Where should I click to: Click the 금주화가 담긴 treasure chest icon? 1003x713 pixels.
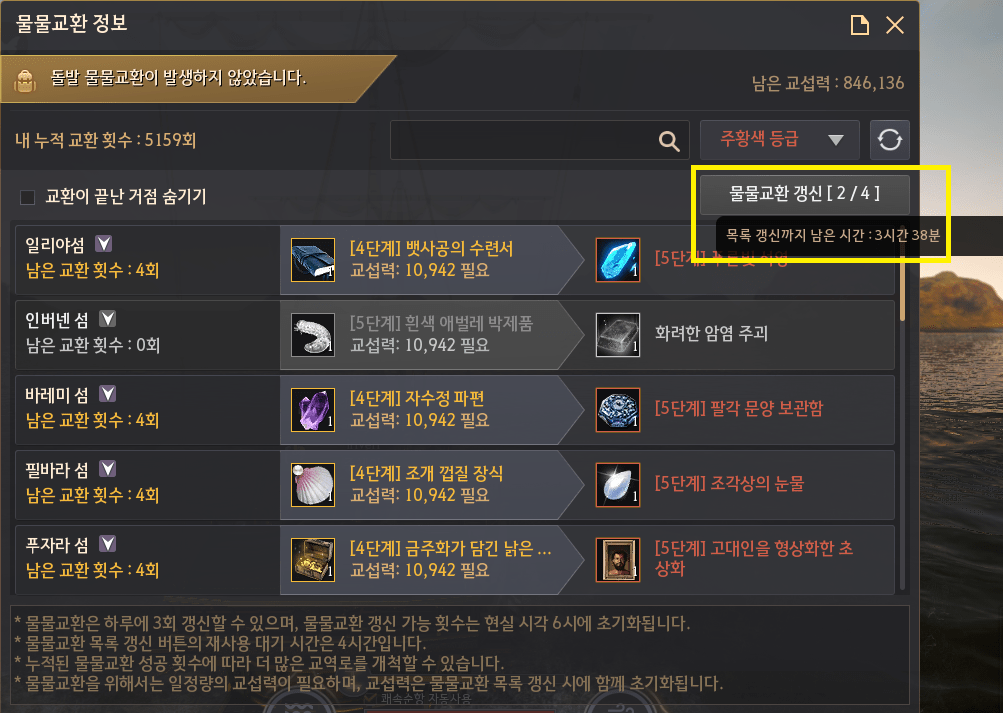[313, 560]
